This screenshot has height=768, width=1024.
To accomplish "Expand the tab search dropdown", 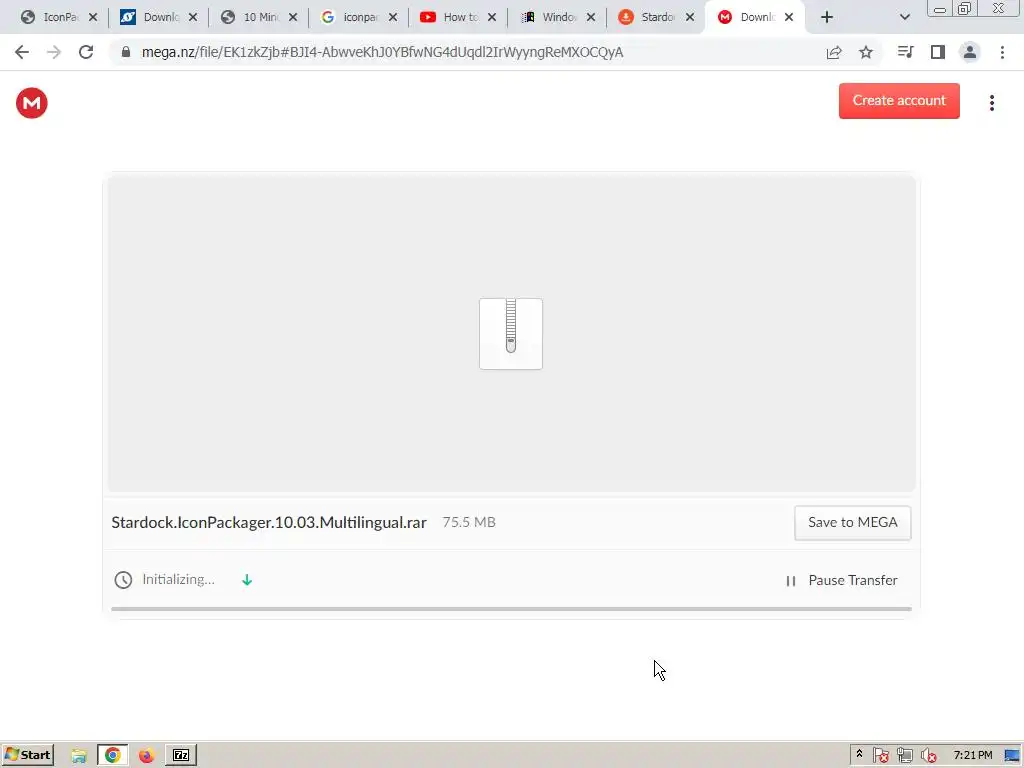I will point(904,18).
